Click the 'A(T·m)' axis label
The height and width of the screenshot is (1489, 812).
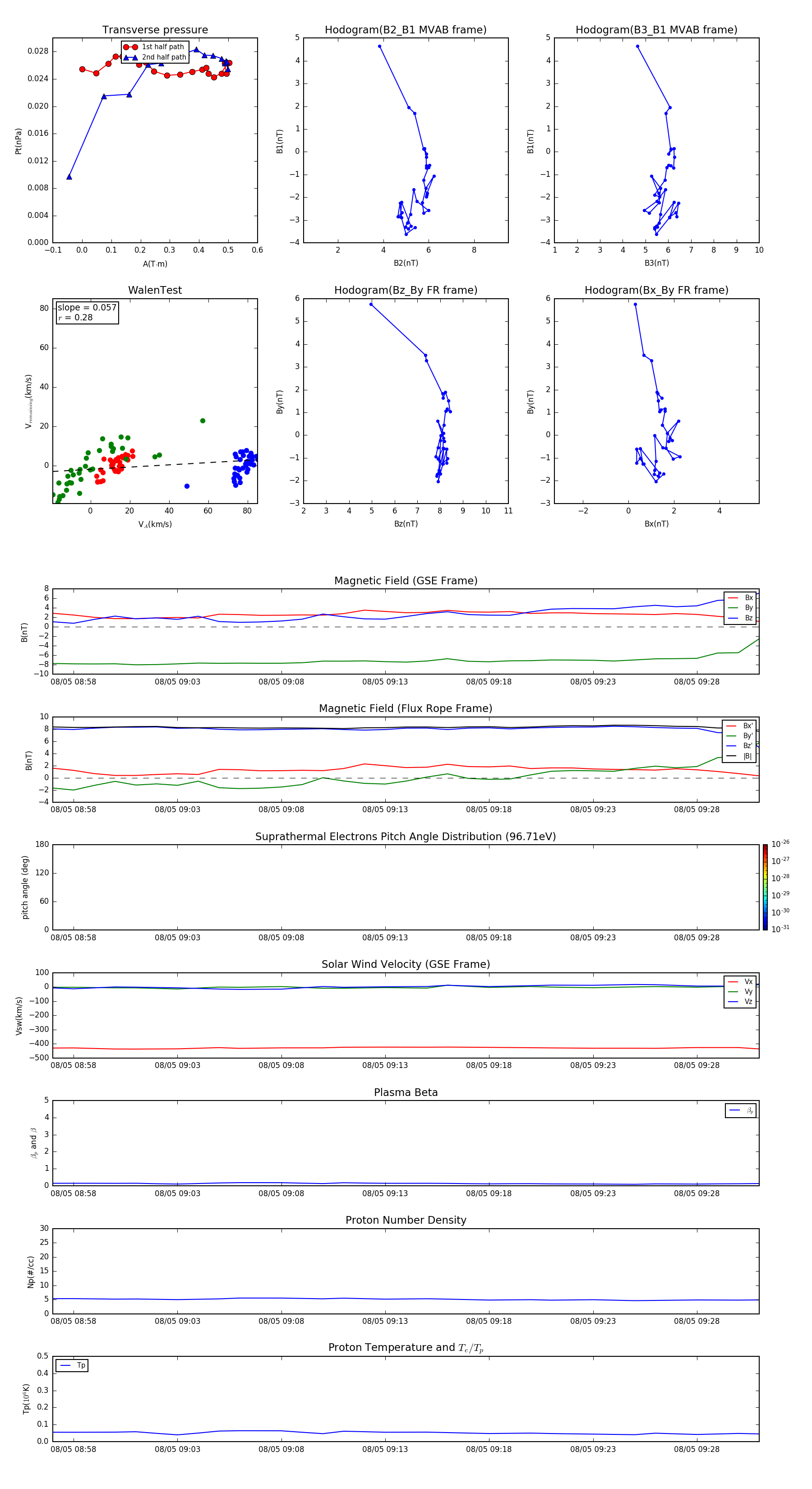155,264
